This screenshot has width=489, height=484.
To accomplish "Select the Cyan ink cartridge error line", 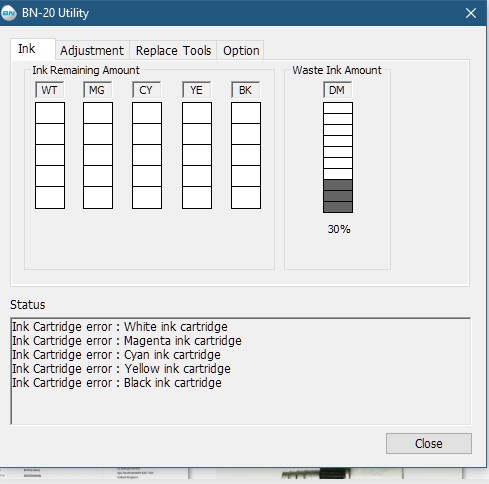I will [116, 355].
